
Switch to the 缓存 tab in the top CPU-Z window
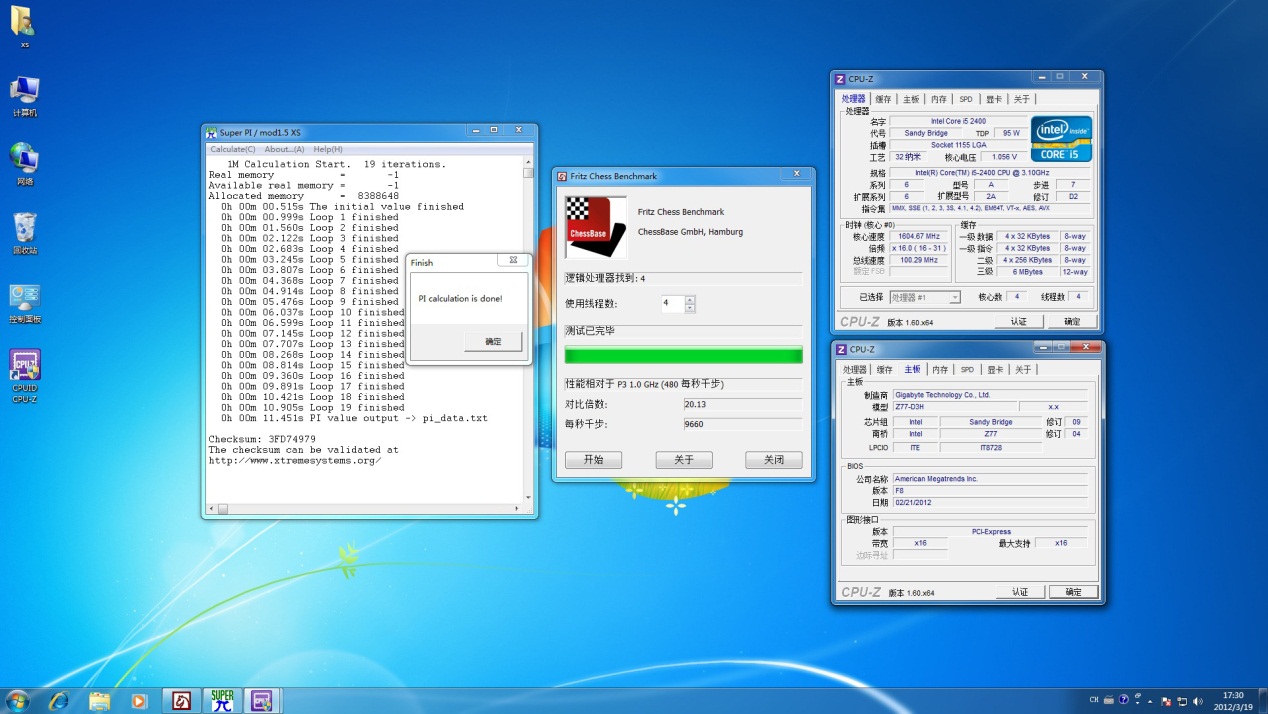(x=883, y=99)
